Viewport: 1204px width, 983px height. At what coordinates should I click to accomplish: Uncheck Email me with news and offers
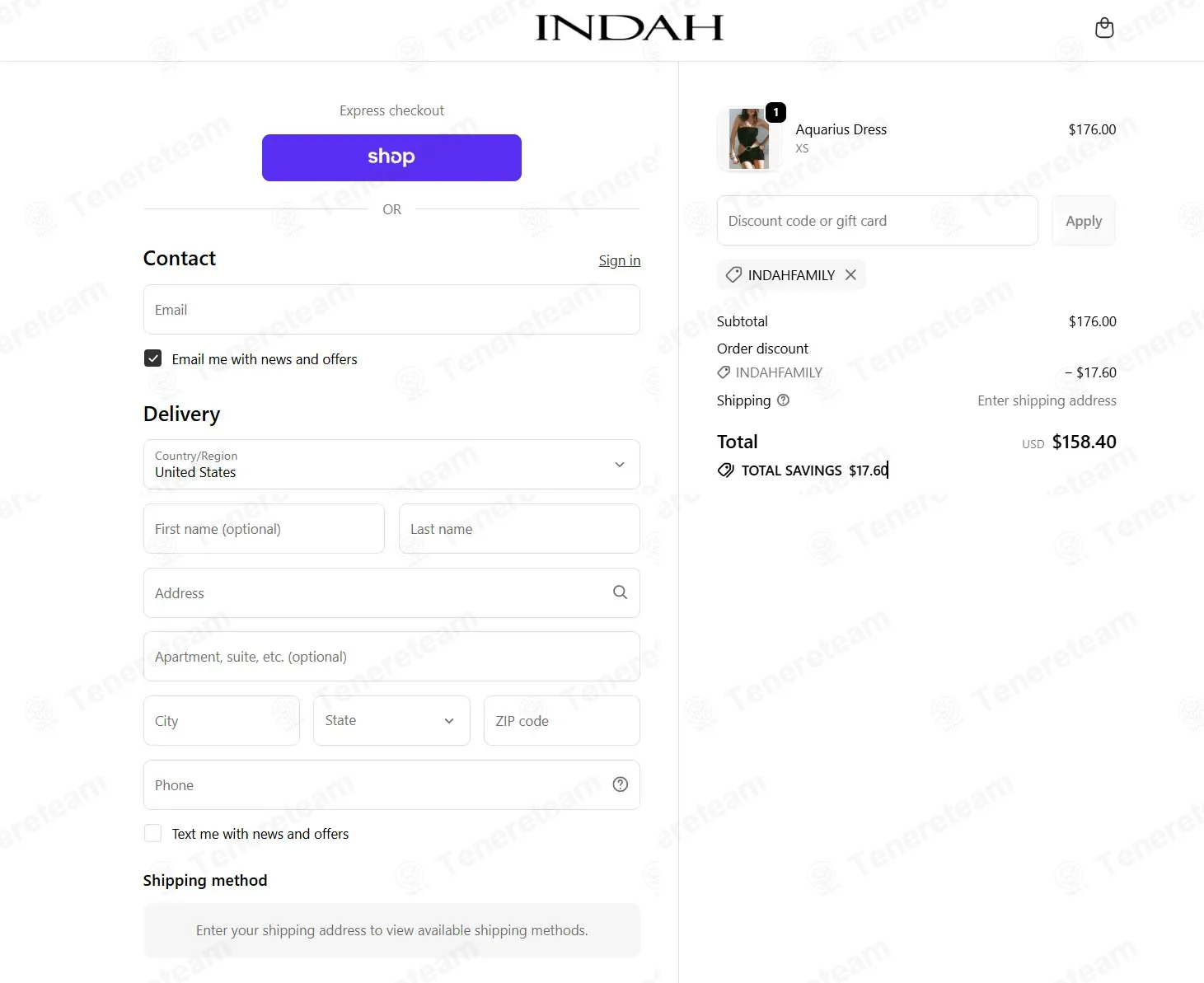tap(152, 358)
